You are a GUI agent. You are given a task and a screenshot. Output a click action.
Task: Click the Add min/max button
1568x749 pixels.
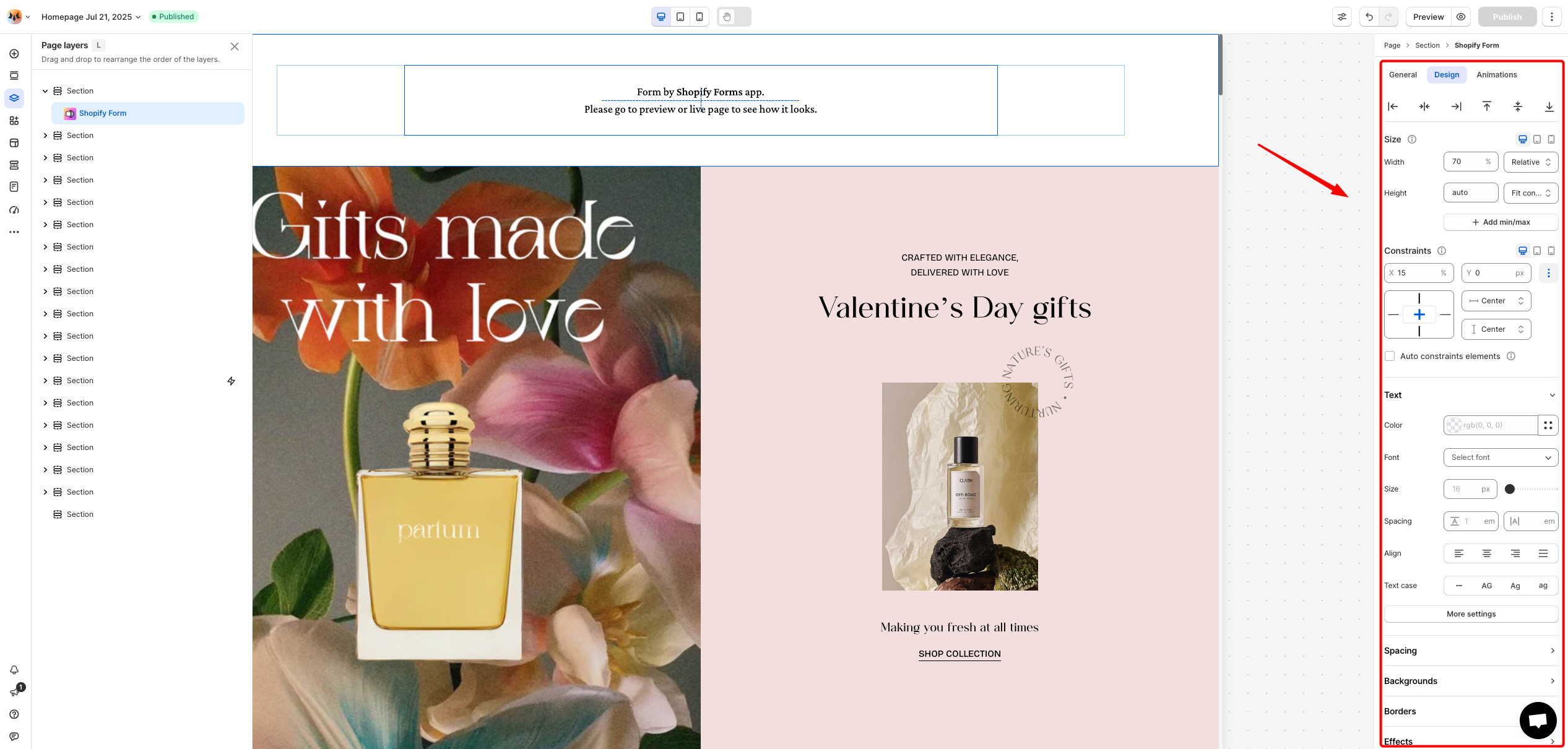(x=1501, y=222)
